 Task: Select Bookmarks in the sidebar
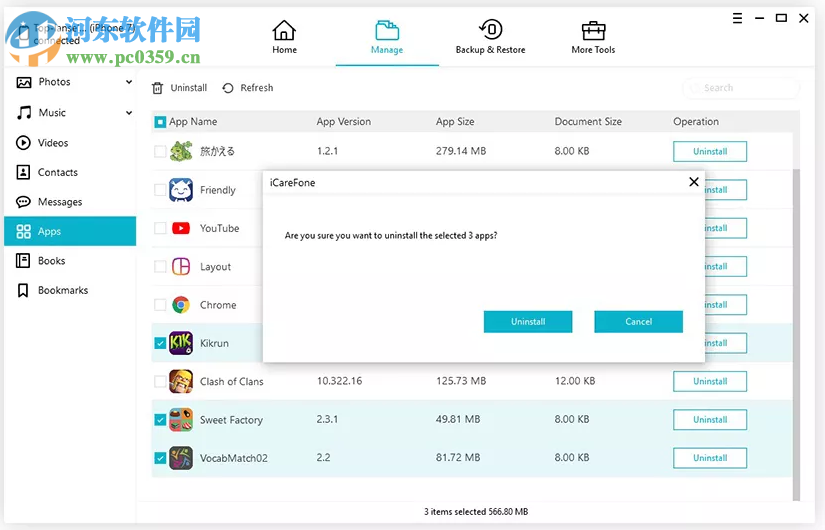70,290
